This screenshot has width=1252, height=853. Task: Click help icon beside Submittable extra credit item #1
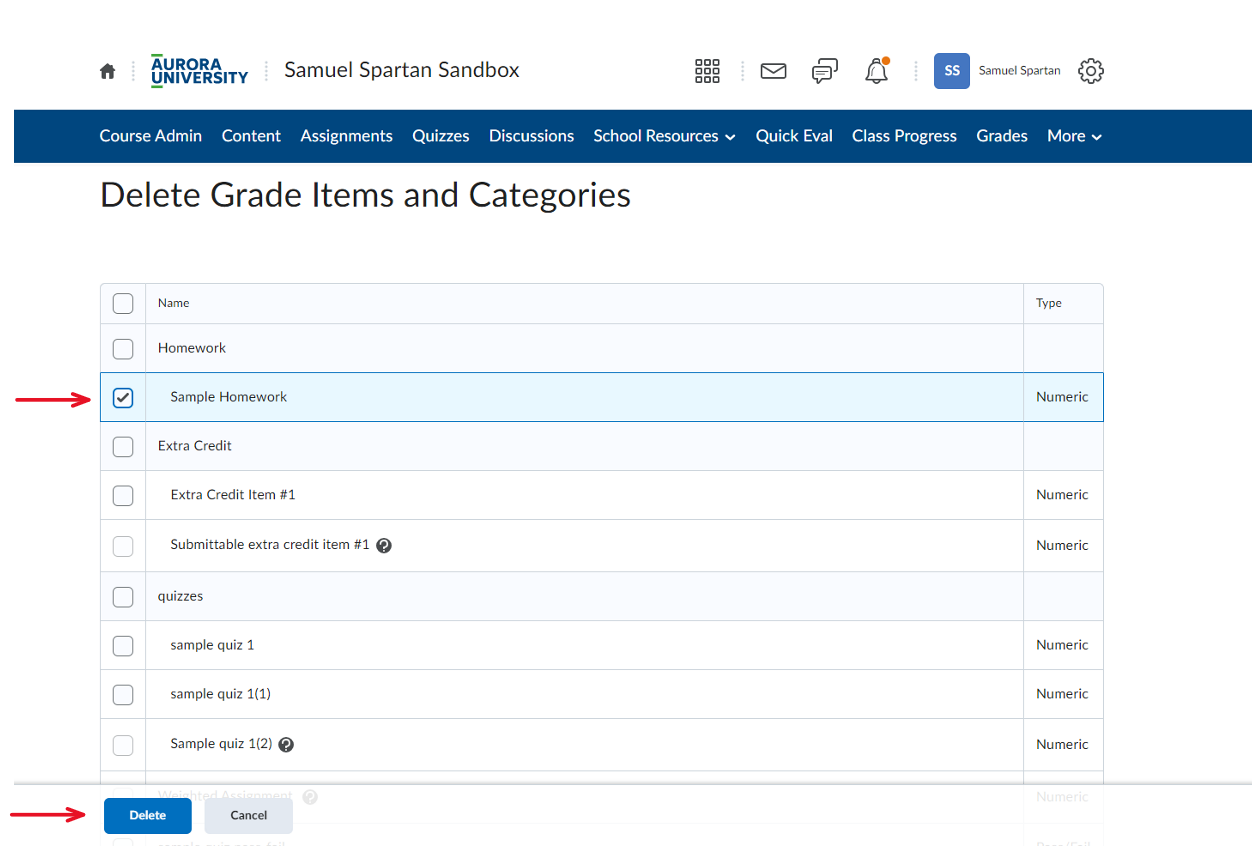click(384, 546)
